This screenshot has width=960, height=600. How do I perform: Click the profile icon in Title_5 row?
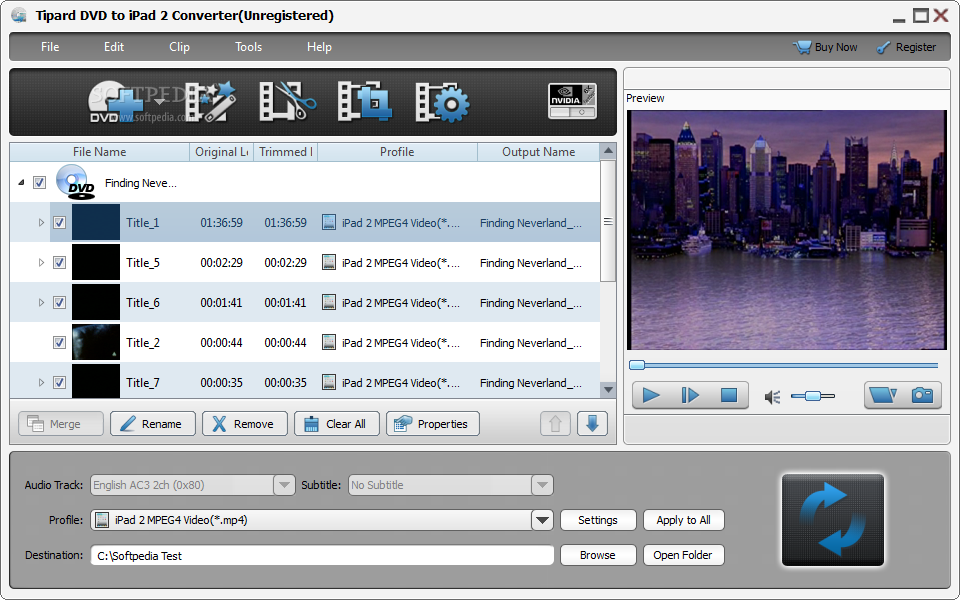329,263
